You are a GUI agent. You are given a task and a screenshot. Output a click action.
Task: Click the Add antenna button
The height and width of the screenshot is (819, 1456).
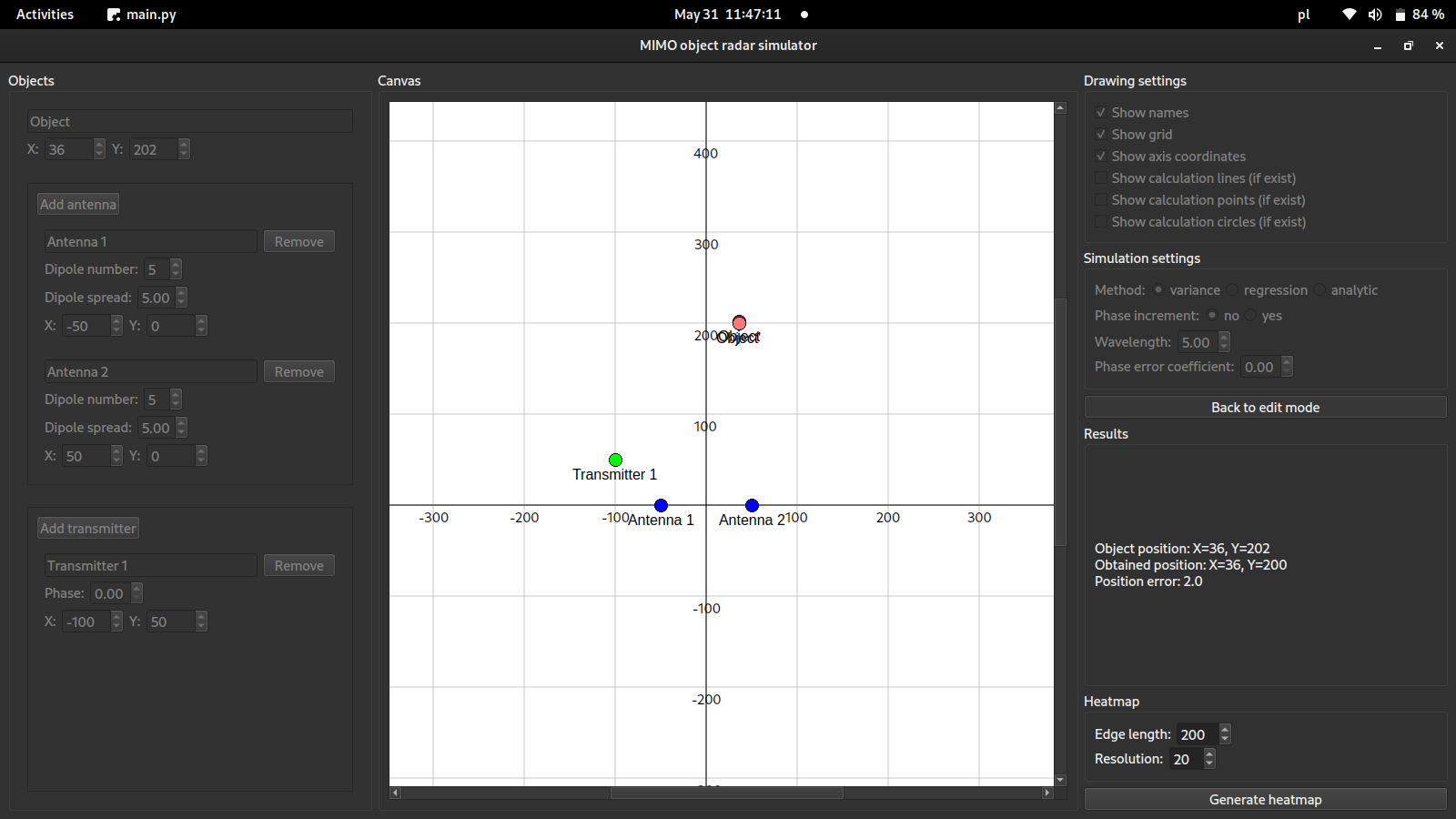click(x=78, y=204)
